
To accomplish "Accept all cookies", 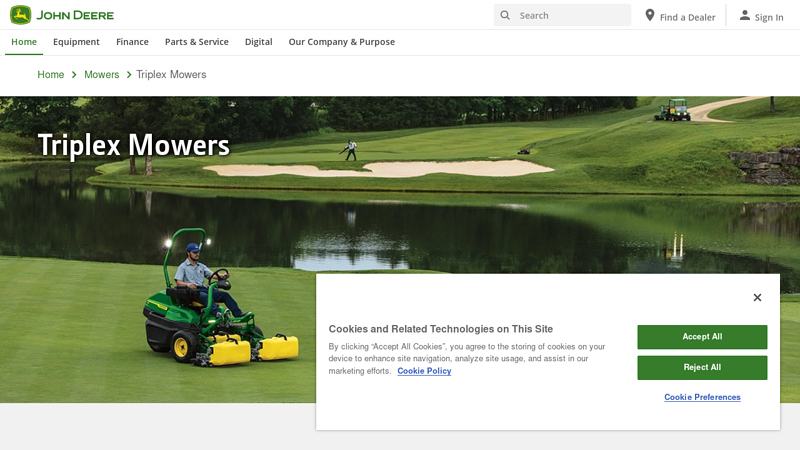I will point(702,337).
